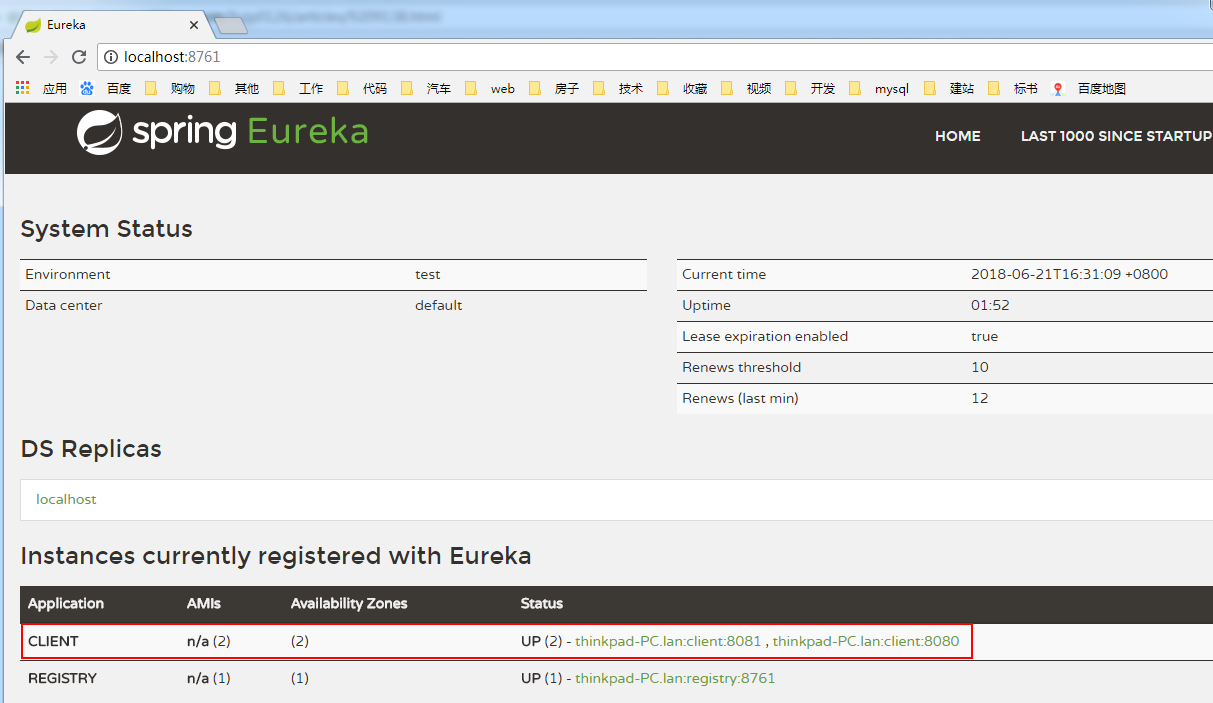This screenshot has width=1213, height=703.
Task: Open a new tab button
Action: point(230,25)
